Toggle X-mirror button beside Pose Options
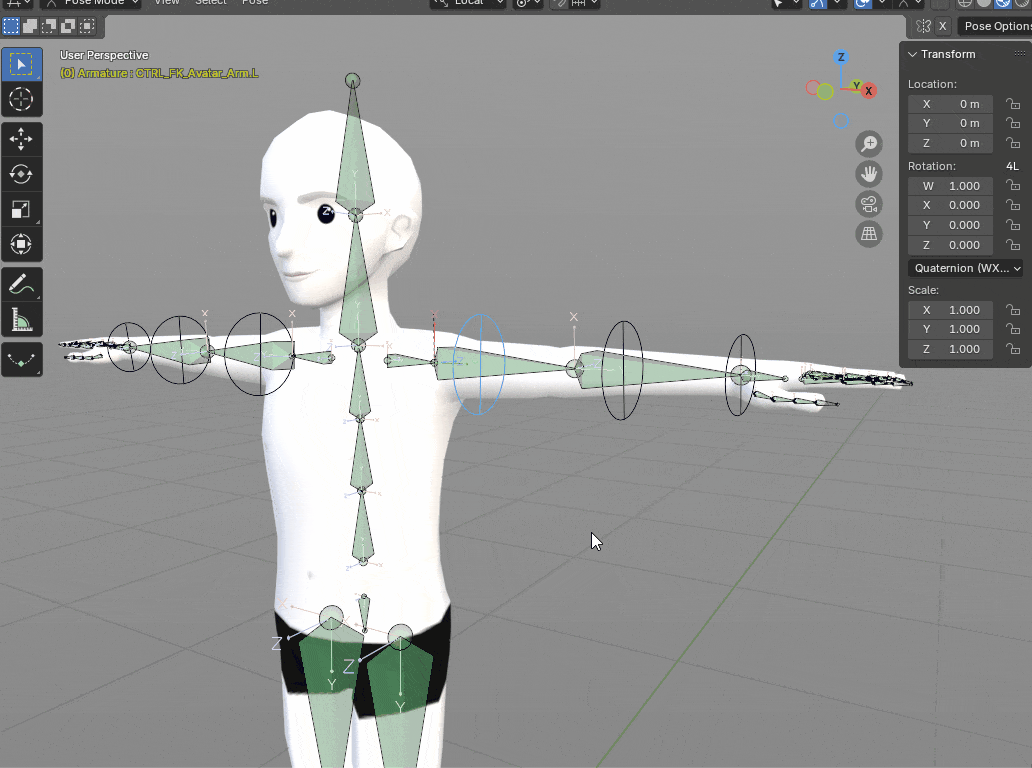This screenshot has height=768, width=1032. pyautogui.click(x=942, y=26)
